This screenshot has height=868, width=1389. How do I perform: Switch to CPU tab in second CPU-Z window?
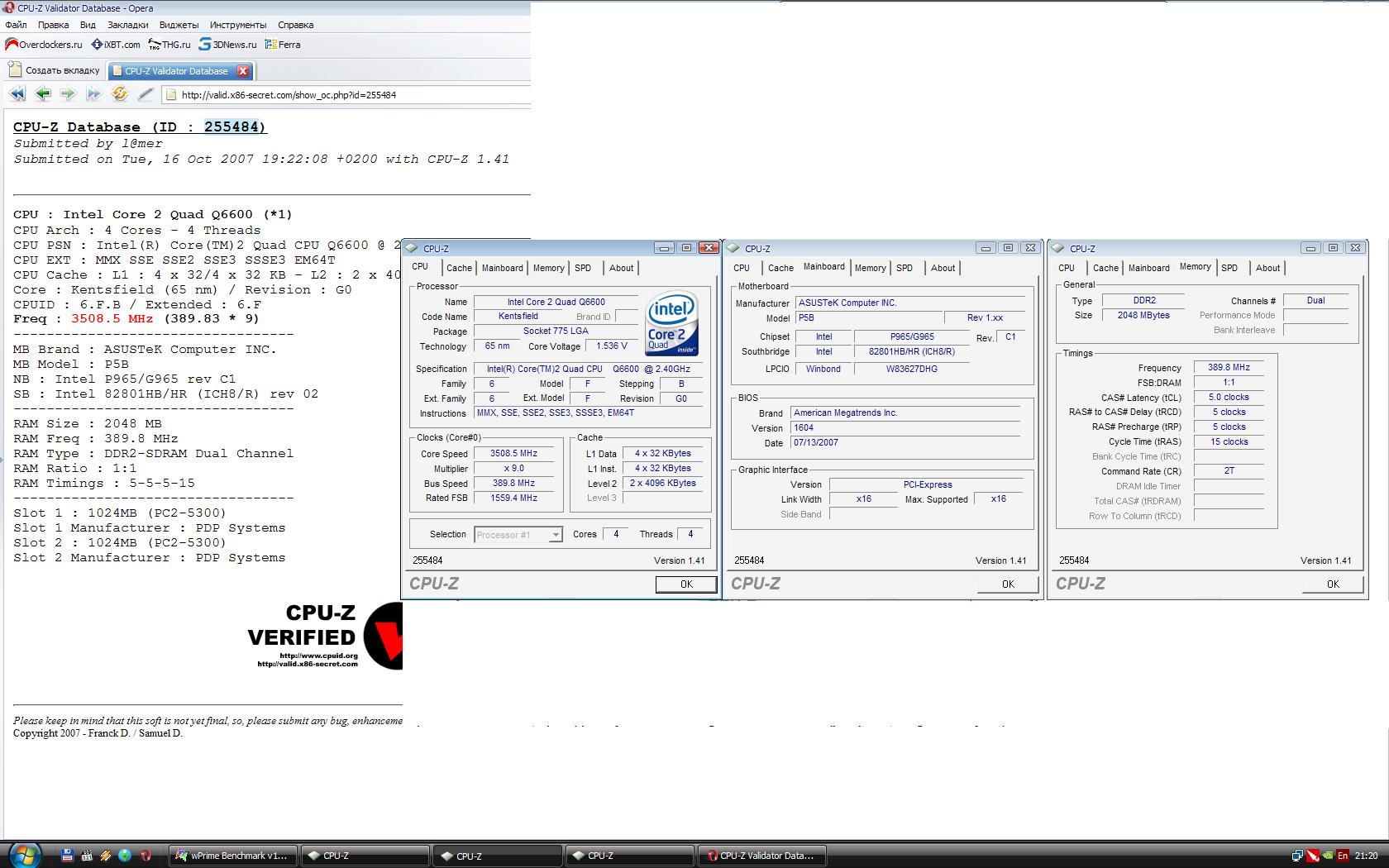(742, 268)
